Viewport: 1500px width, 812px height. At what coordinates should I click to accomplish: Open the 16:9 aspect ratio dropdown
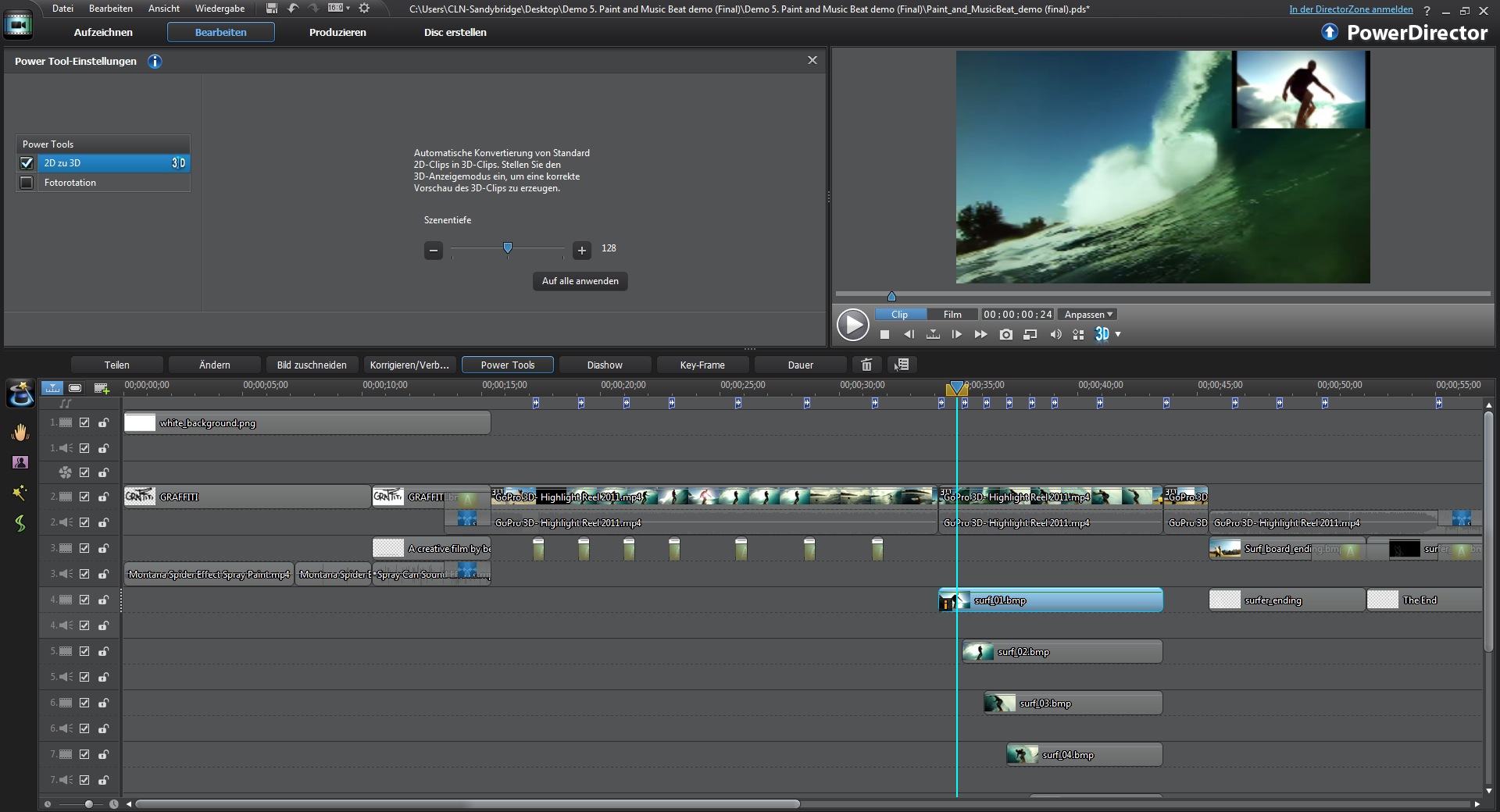(339, 9)
